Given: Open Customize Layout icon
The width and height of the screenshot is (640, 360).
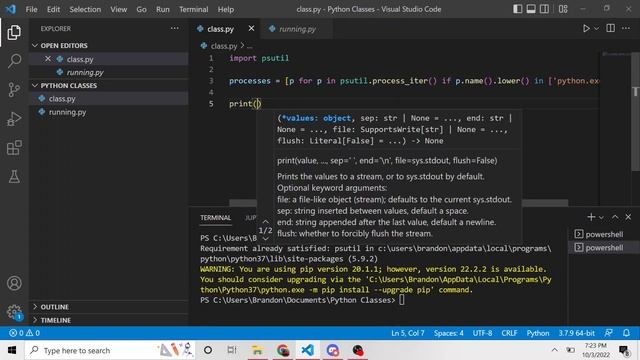Looking at the screenshot, I should (563, 9).
